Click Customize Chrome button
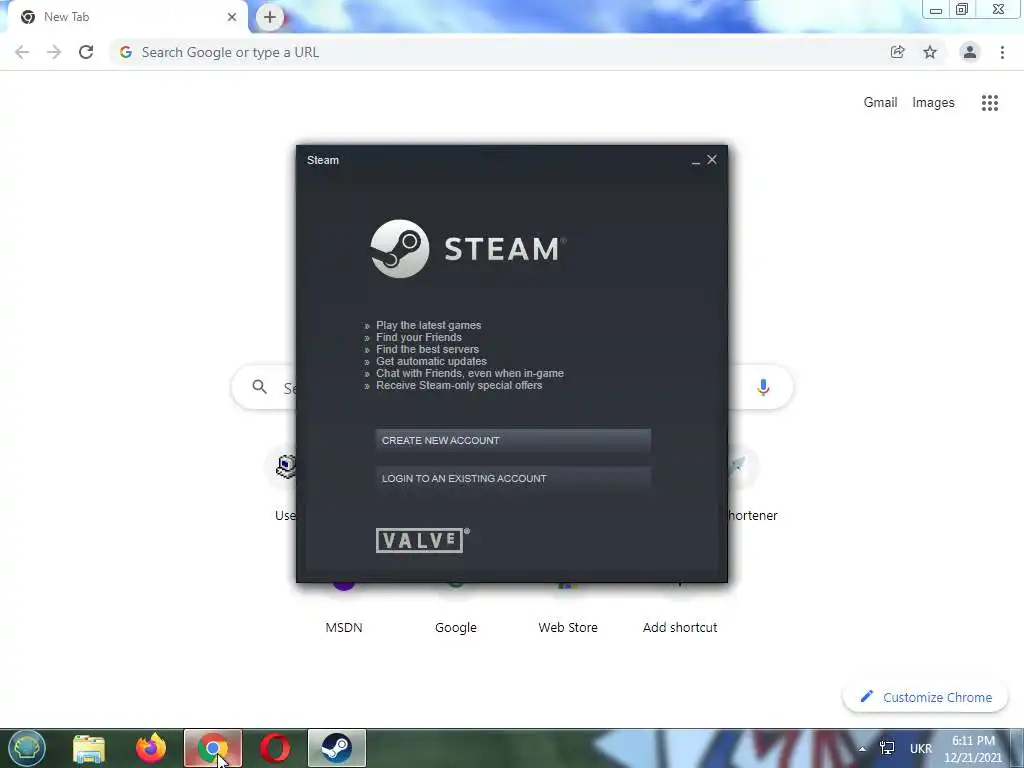Viewport: 1024px width, 768px height. [x=925, y=697]
